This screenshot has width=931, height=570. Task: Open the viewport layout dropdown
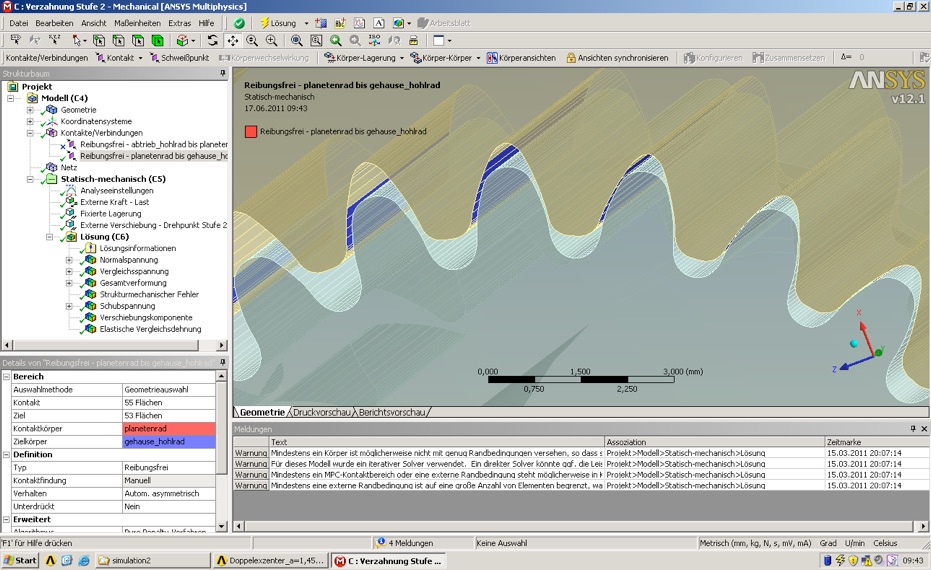click(449, 41)
